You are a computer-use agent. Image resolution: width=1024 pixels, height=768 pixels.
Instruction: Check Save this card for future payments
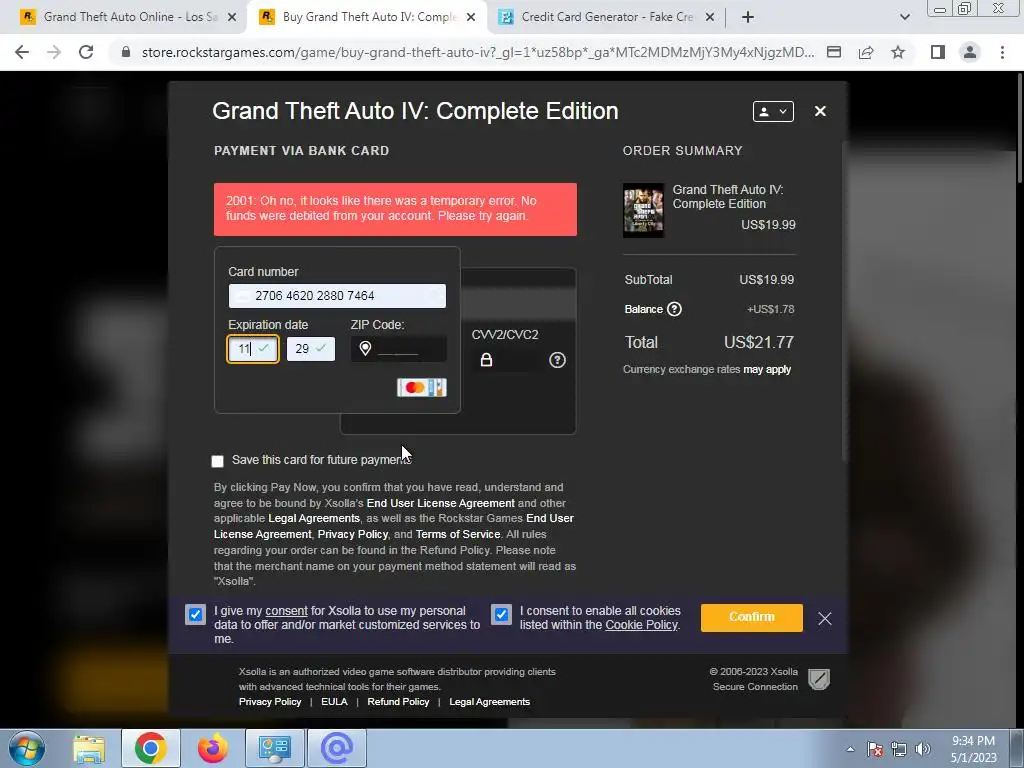pos(217,461)
